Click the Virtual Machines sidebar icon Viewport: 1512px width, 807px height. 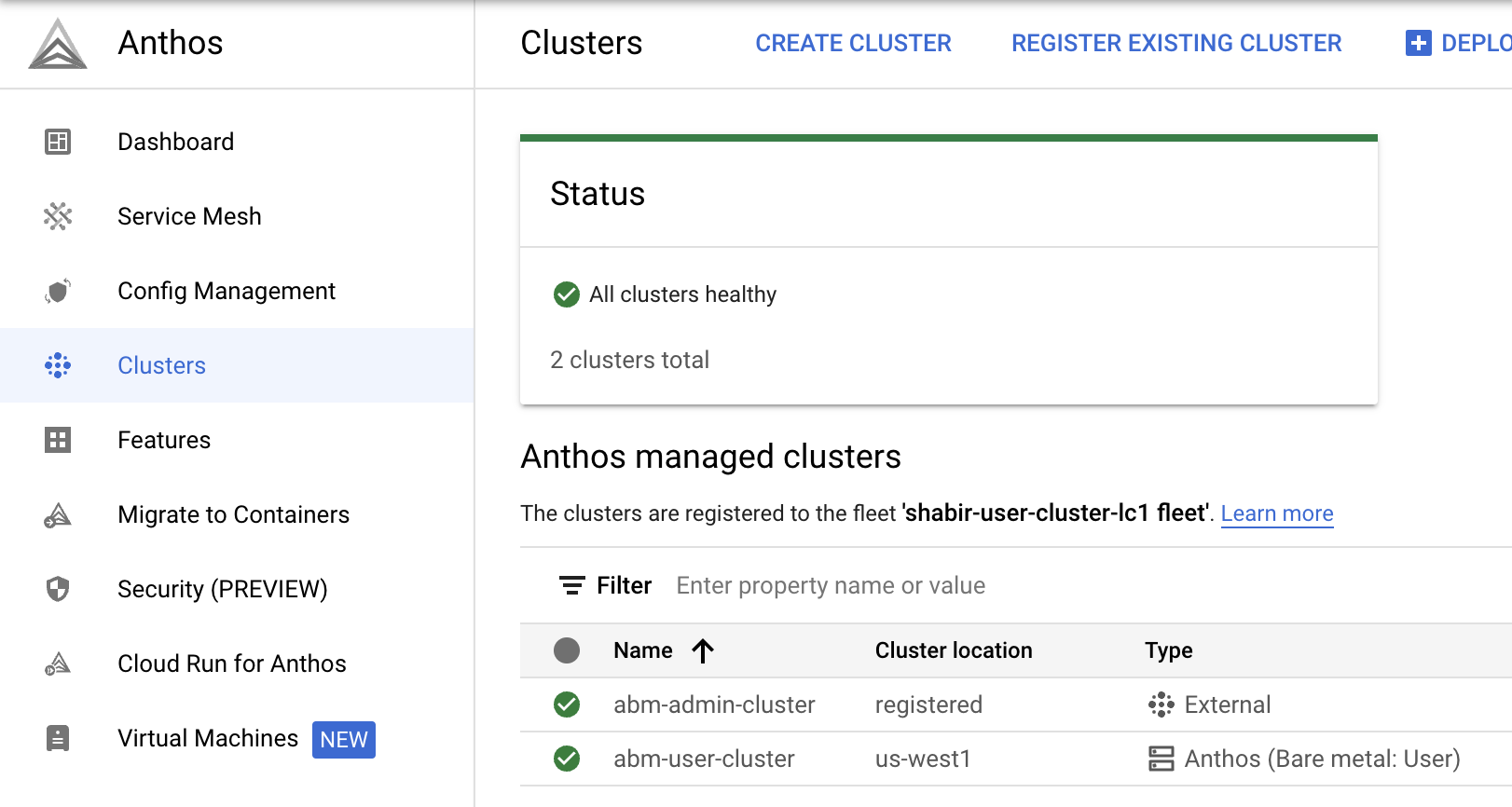[58, 738]
